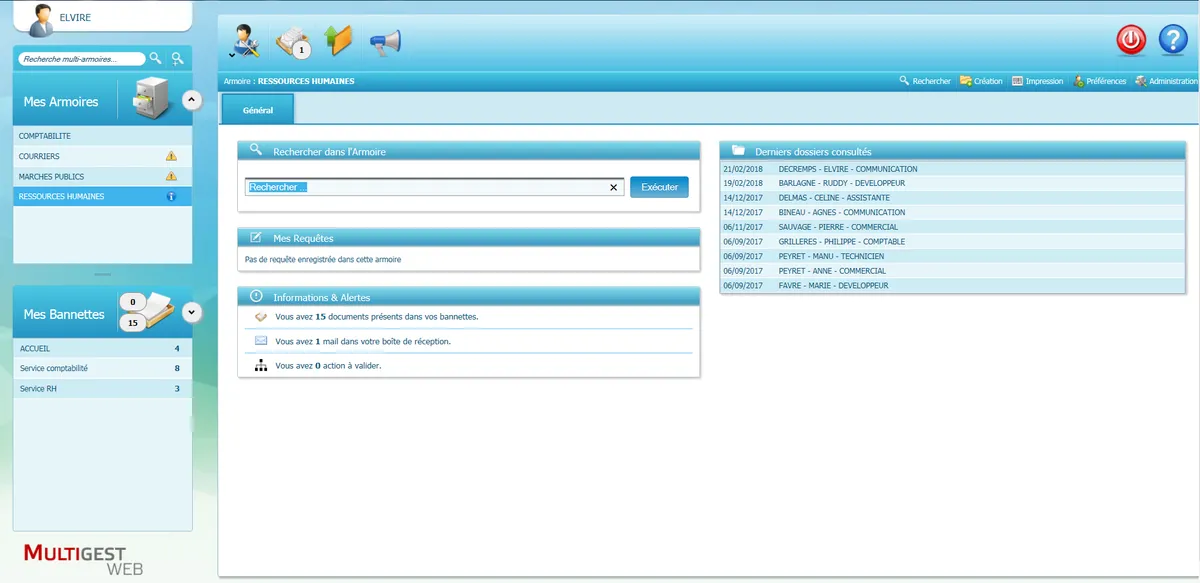Open dossier DELMAS - CELINE - ASSISTANTE
1200x583 pixels.
pos(952,198)
